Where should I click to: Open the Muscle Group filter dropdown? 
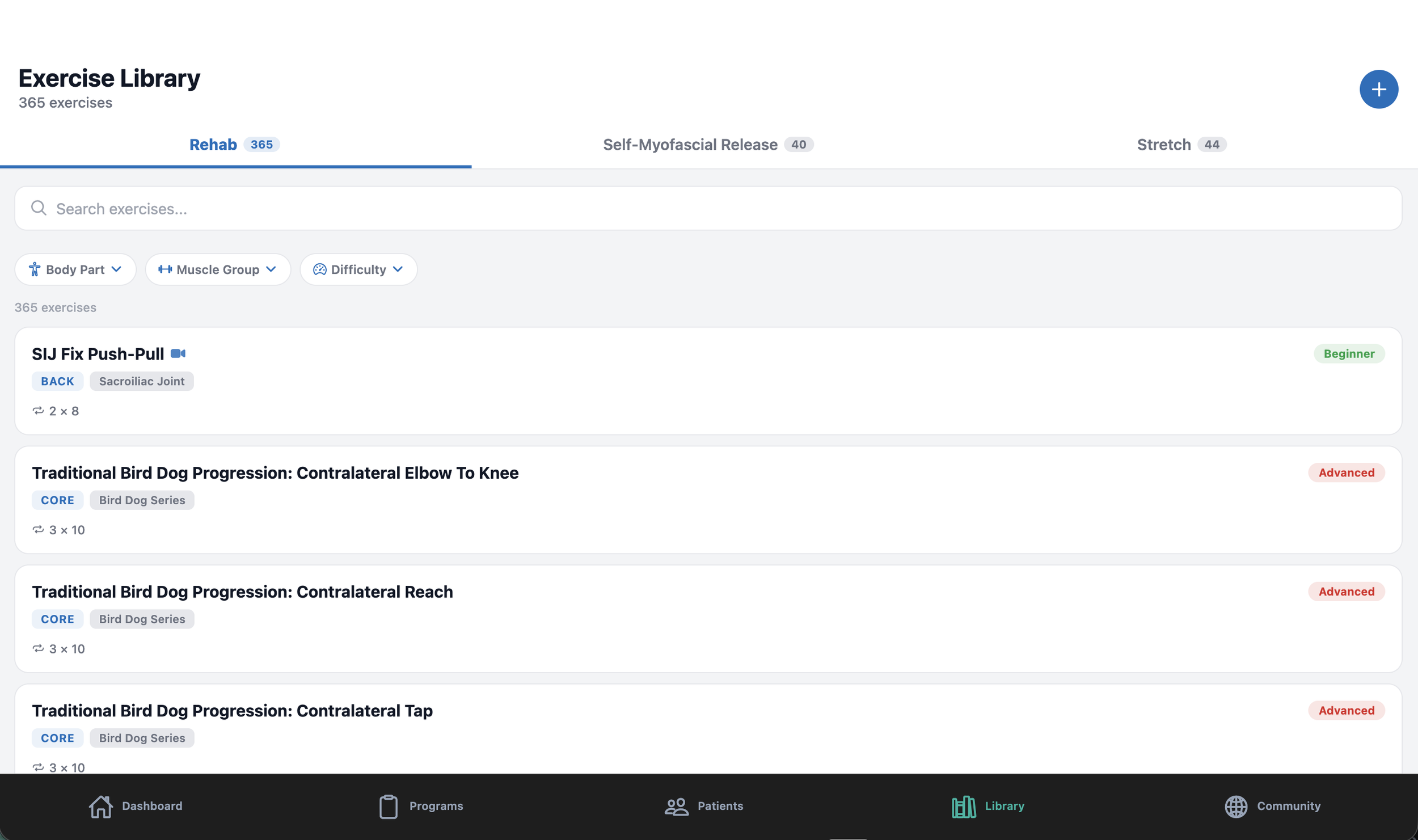pos(218,269)
